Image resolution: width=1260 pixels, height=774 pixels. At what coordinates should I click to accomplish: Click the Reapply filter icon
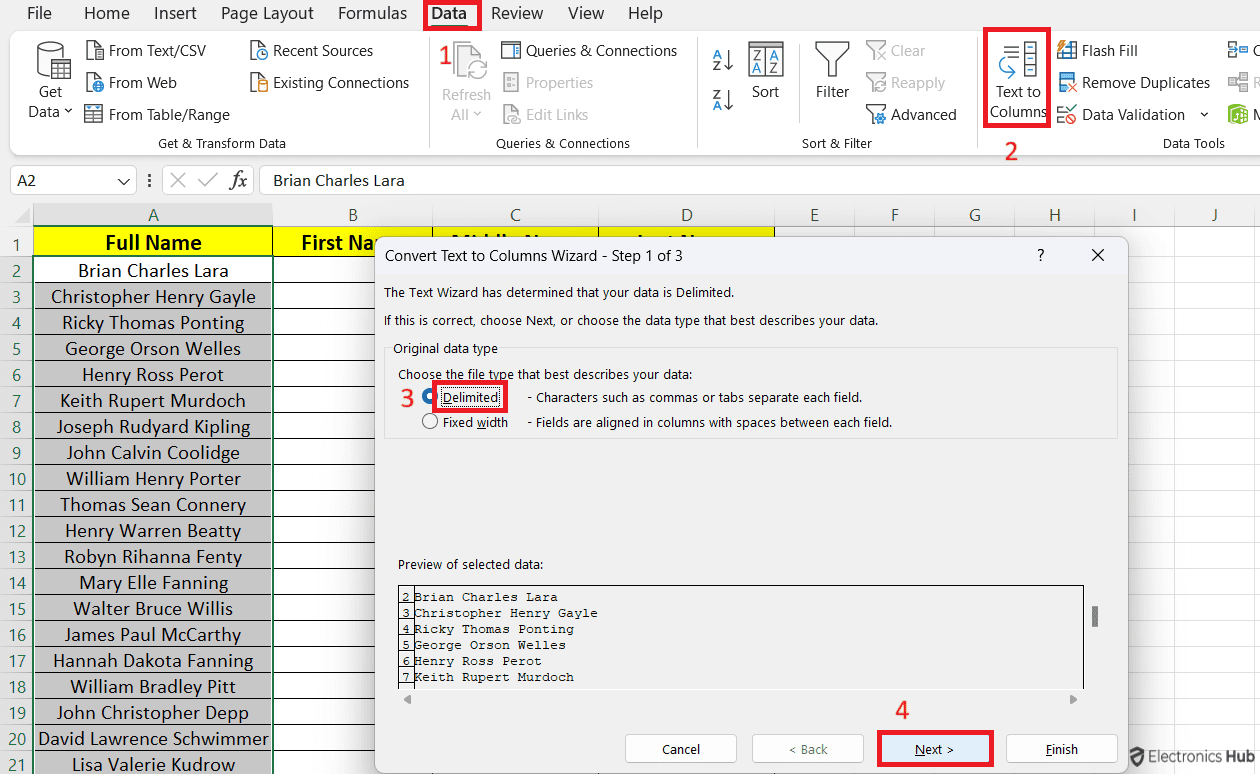click(905, 82)
